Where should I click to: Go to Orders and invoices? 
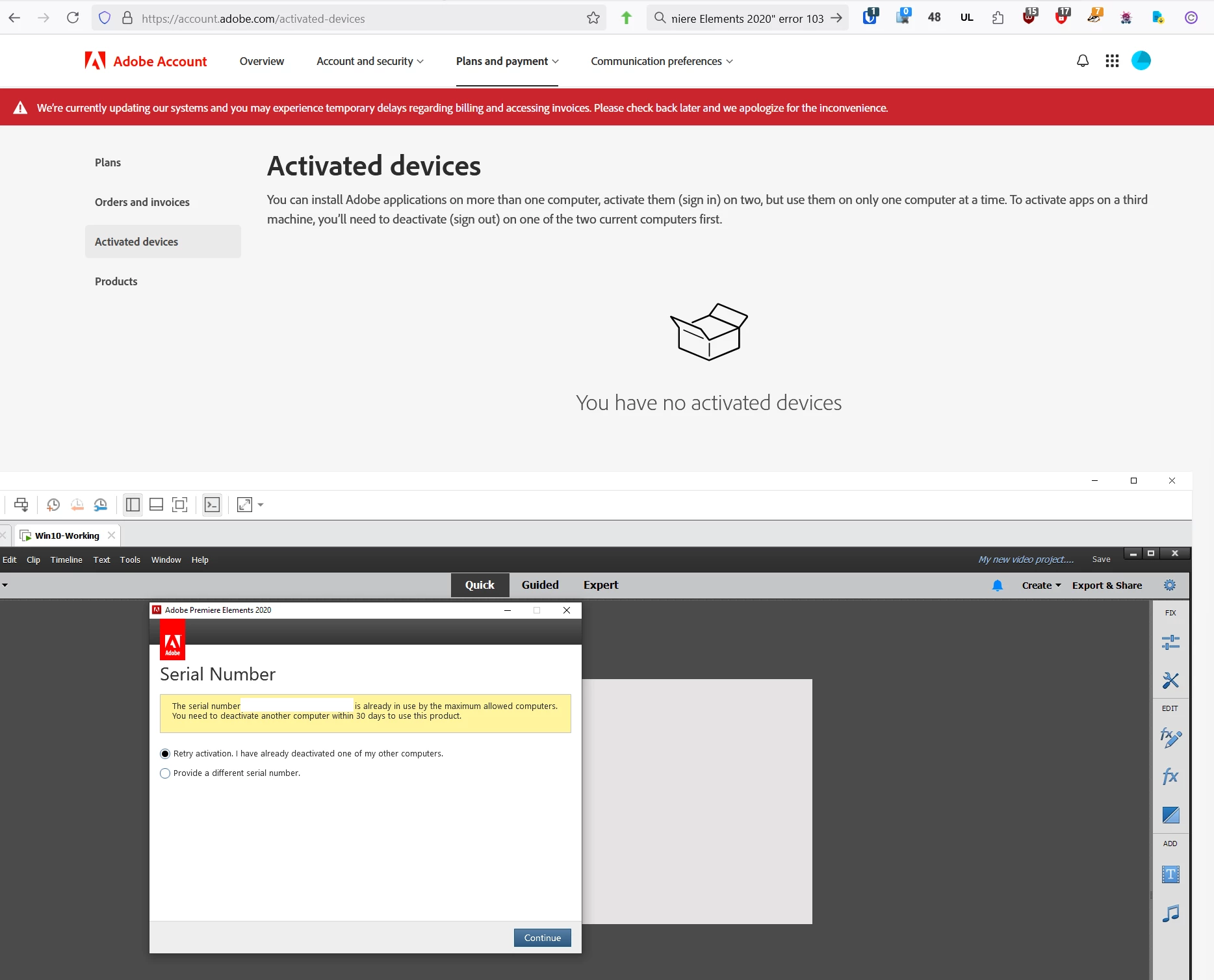tap(142, 202)
